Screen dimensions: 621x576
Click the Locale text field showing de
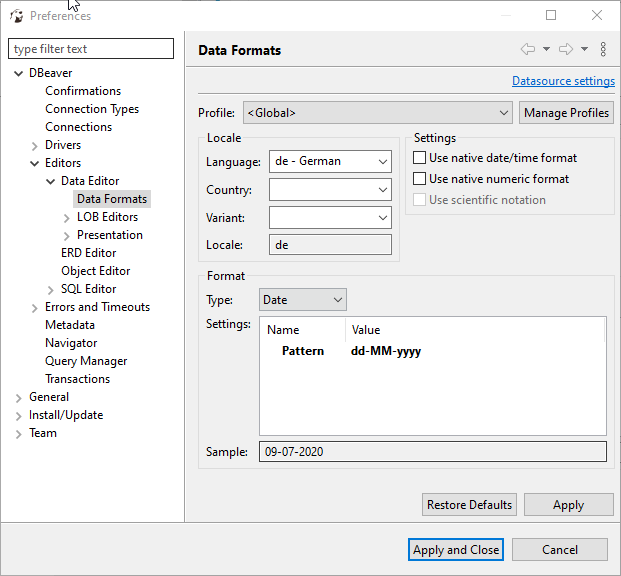330,245
